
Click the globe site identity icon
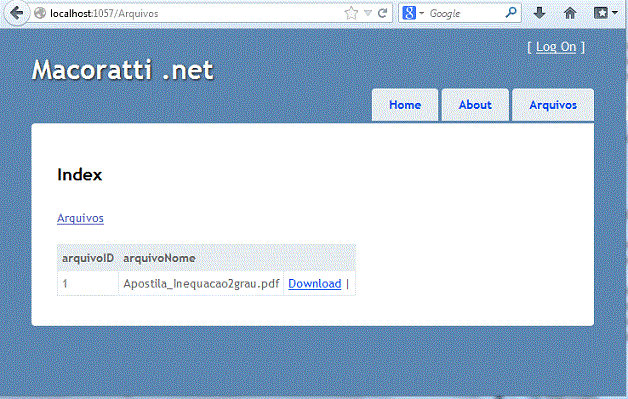pyautogui.click(x=40, y=13)
